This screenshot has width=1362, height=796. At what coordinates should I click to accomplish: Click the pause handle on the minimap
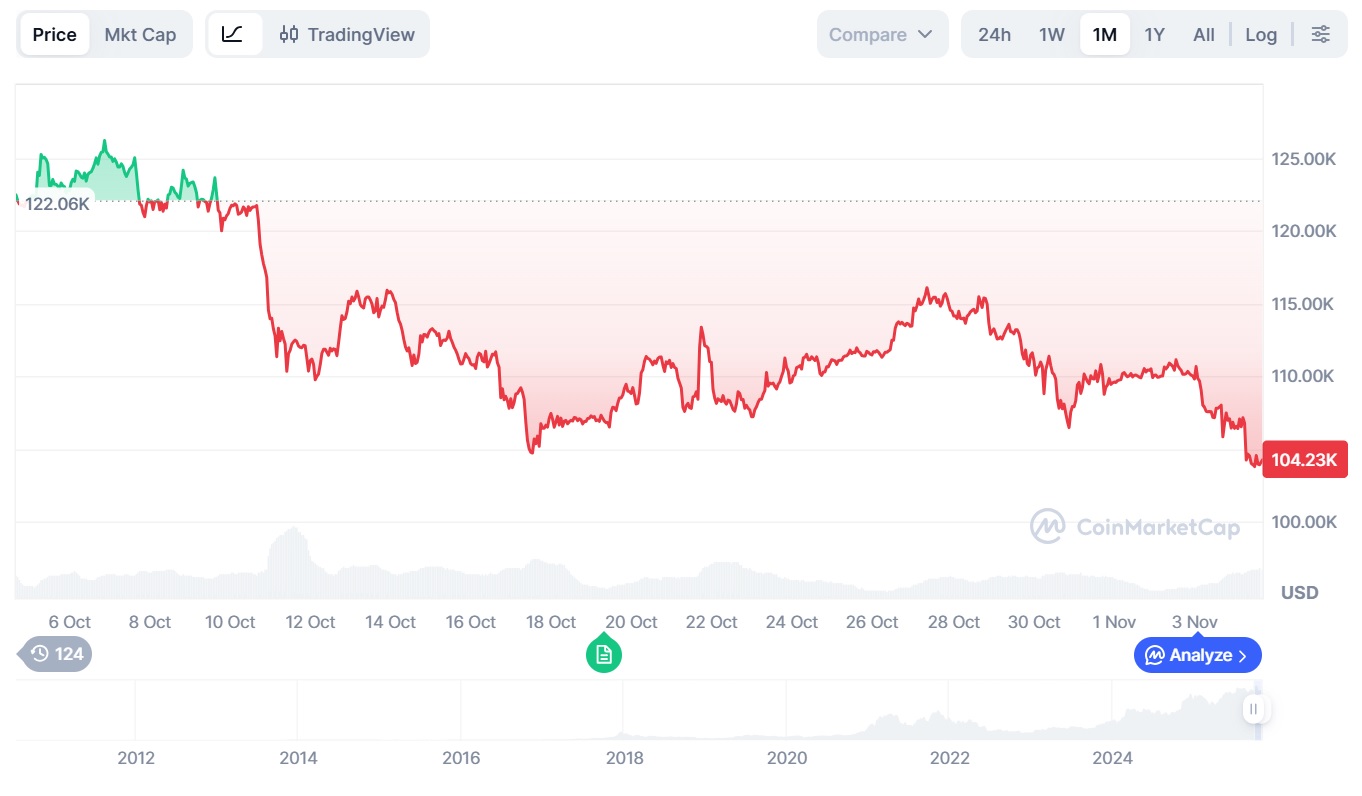(1254, 708)
